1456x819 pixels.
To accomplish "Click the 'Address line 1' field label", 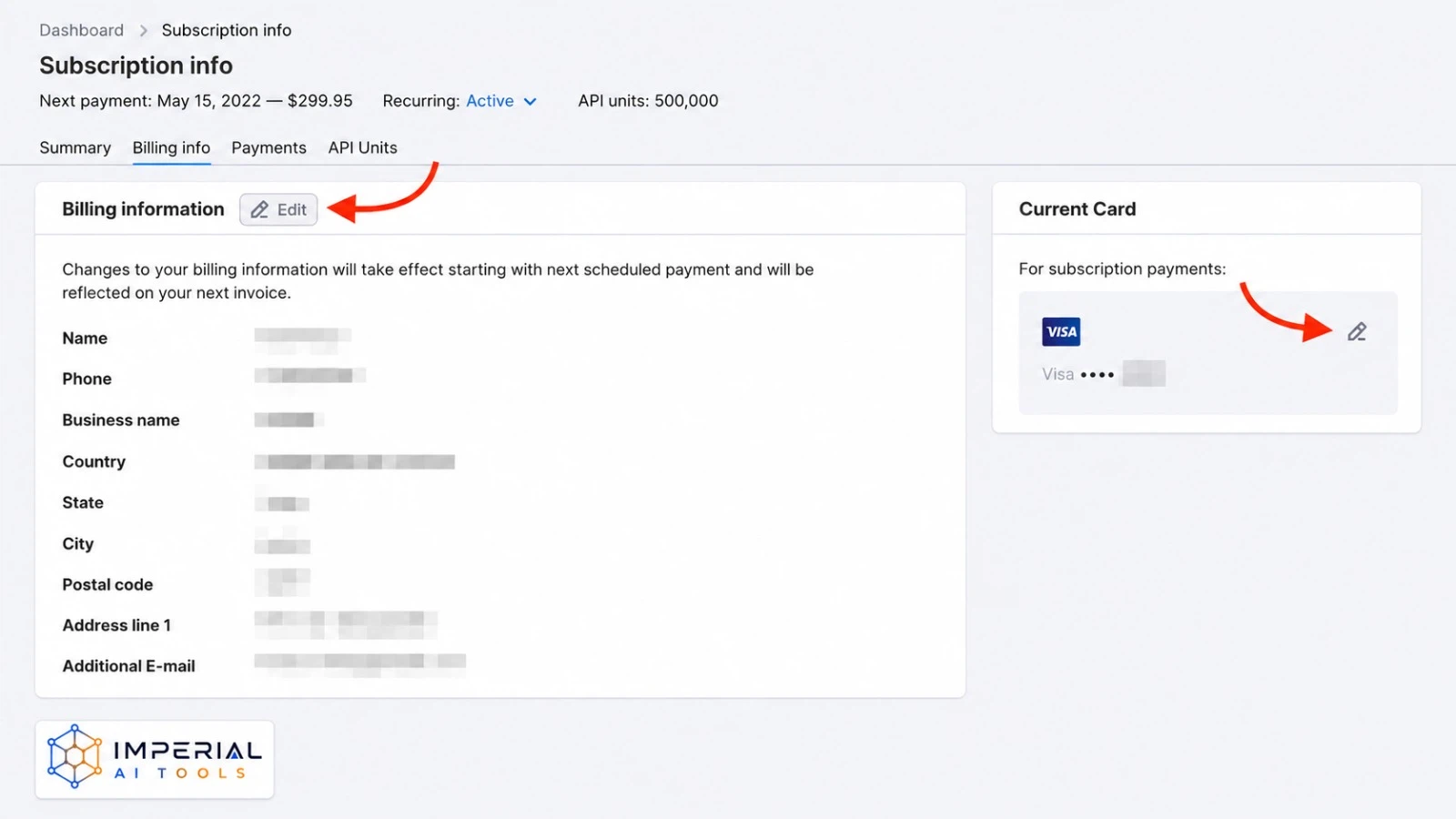I will pyautogui.click(x=116, y=626).
